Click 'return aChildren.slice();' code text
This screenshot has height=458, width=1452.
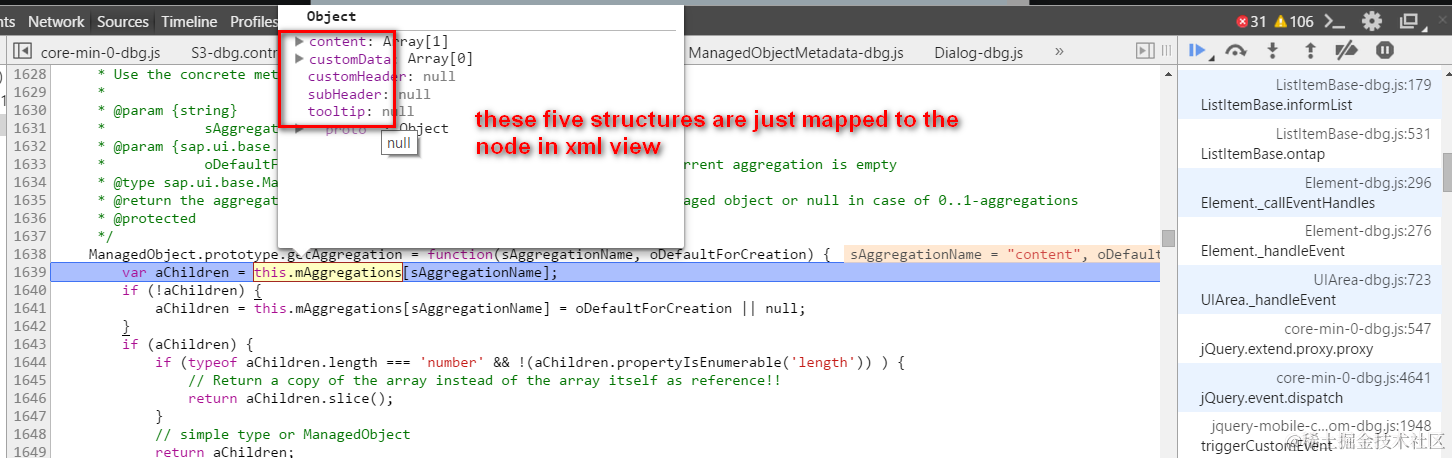tap(291, 399)
